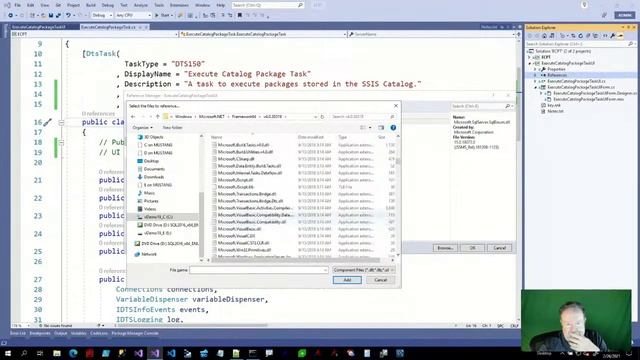Open the Extensions menu
Image resolution: width=640 pixels, height=360 pixels.
(x=179, y=5)
